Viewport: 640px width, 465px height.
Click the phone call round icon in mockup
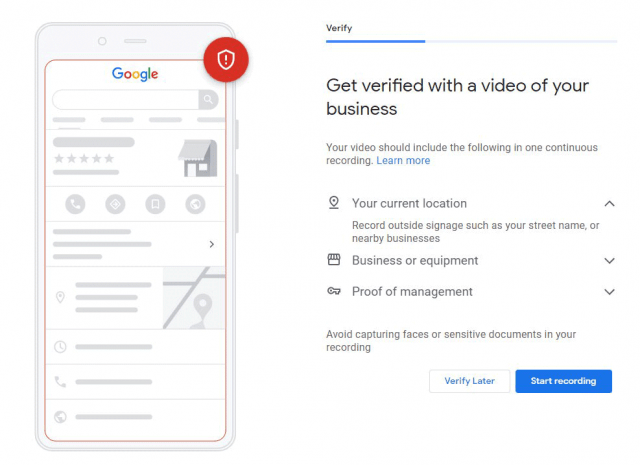pos(76,204)
